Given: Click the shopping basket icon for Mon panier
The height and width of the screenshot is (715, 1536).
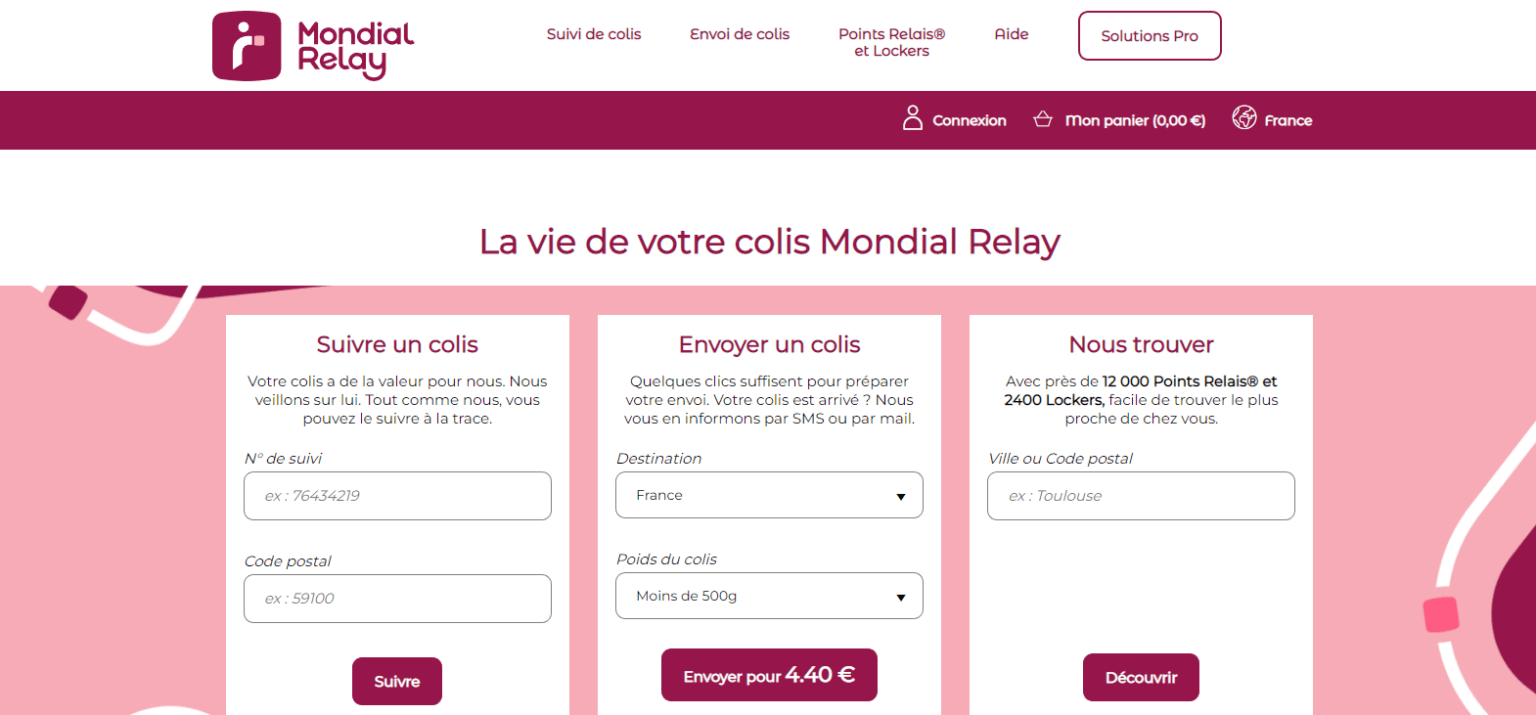Looking at the screenshot, I should [x=1043, y=118].
